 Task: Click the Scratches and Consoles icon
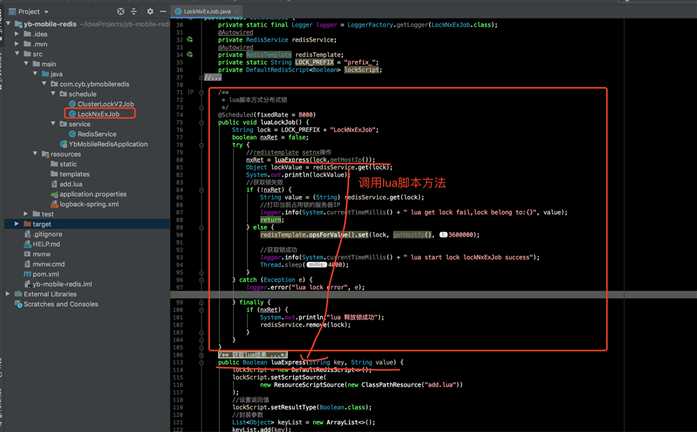(19, 304)
